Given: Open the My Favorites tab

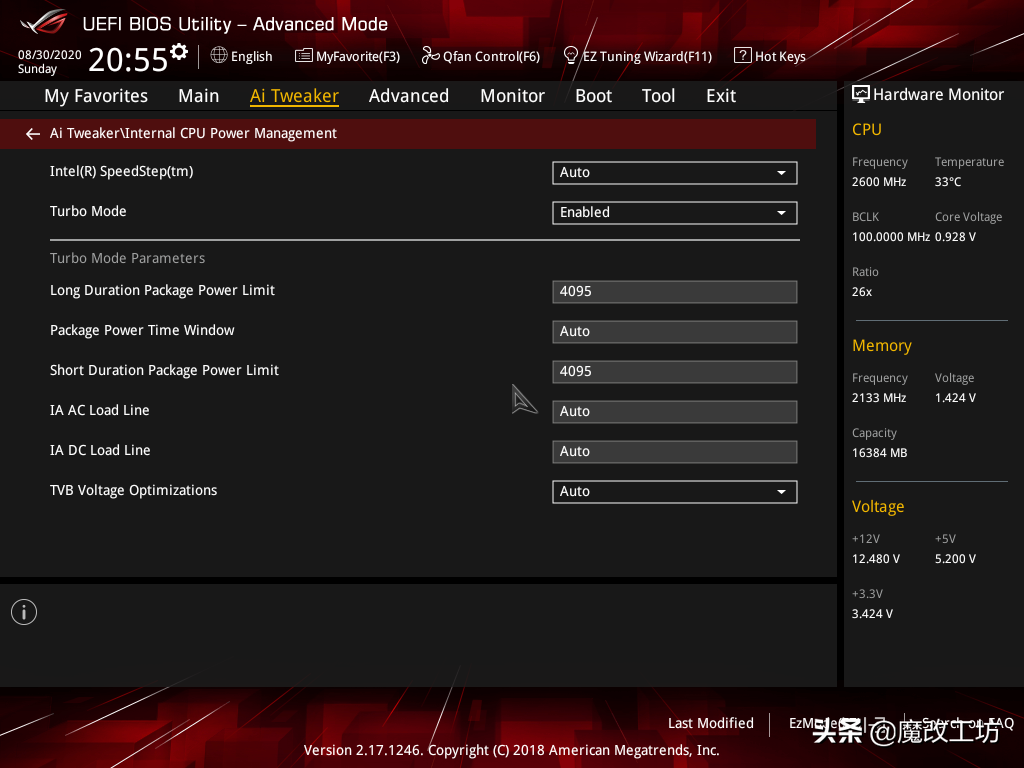Looking at the screenshot, I should point(96,96).
